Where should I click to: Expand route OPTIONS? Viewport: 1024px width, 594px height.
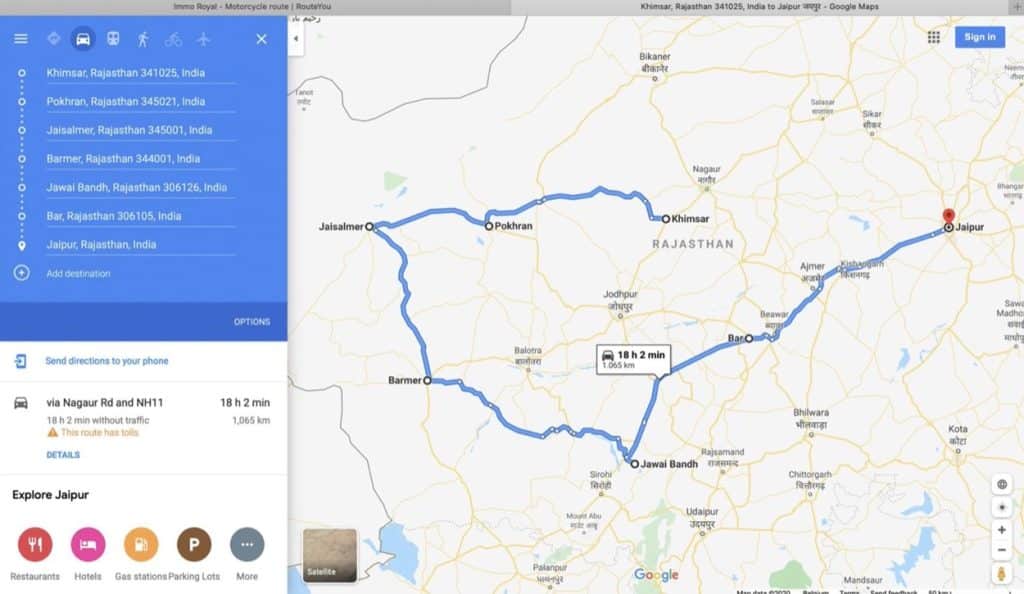(x=251, y=322)
